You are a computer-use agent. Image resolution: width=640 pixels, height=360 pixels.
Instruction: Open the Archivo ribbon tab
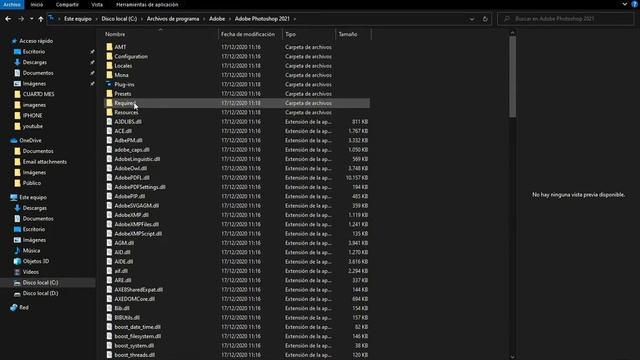(x=12, y=4)
